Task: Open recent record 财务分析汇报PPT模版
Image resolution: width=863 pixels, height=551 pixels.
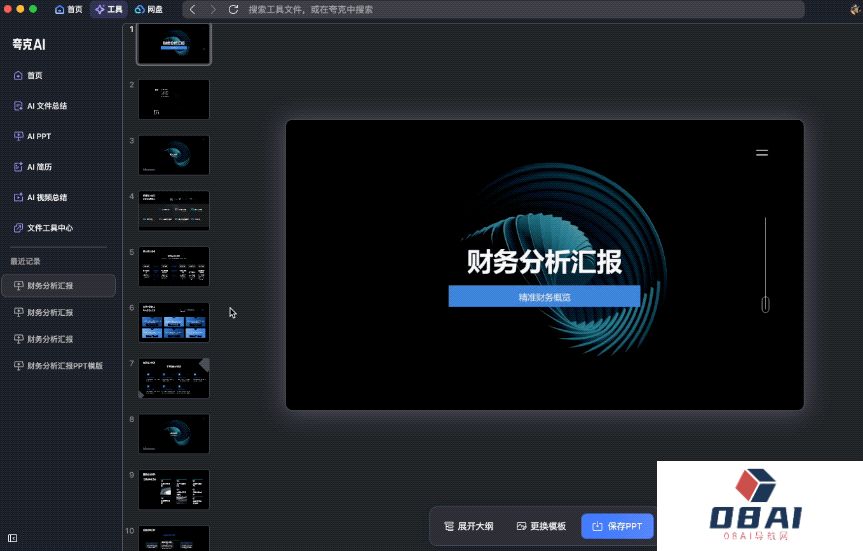Action: point(64,366)
